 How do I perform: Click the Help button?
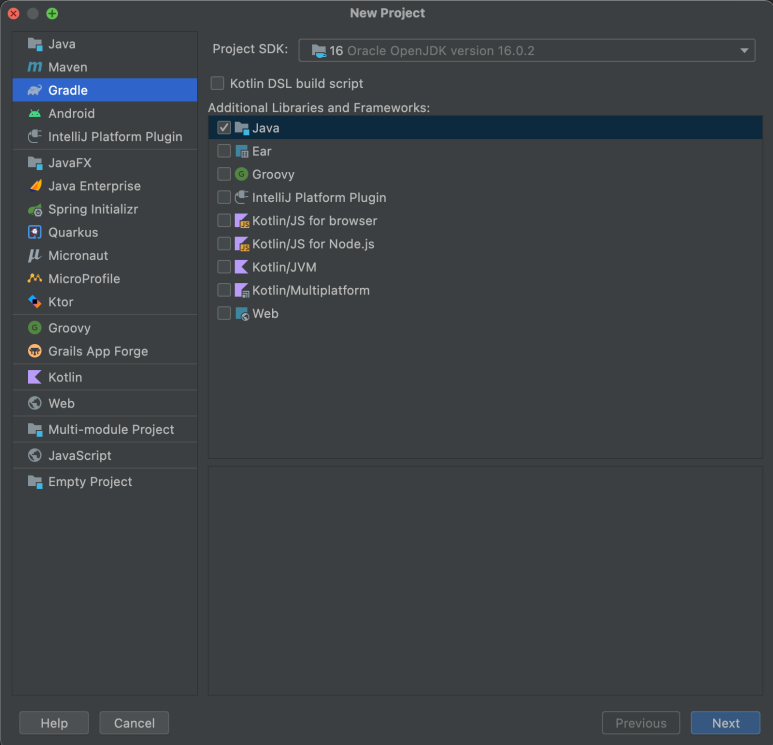click(54, 723)
